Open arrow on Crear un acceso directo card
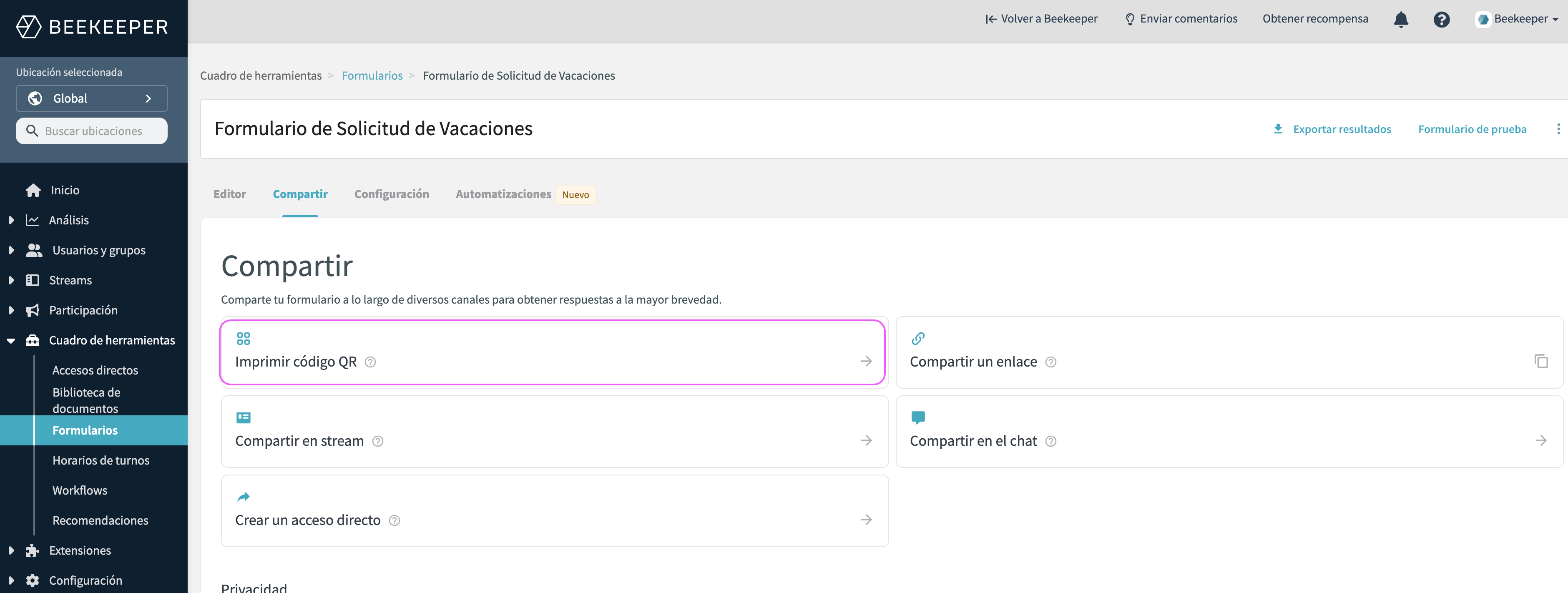 (866, 520)
